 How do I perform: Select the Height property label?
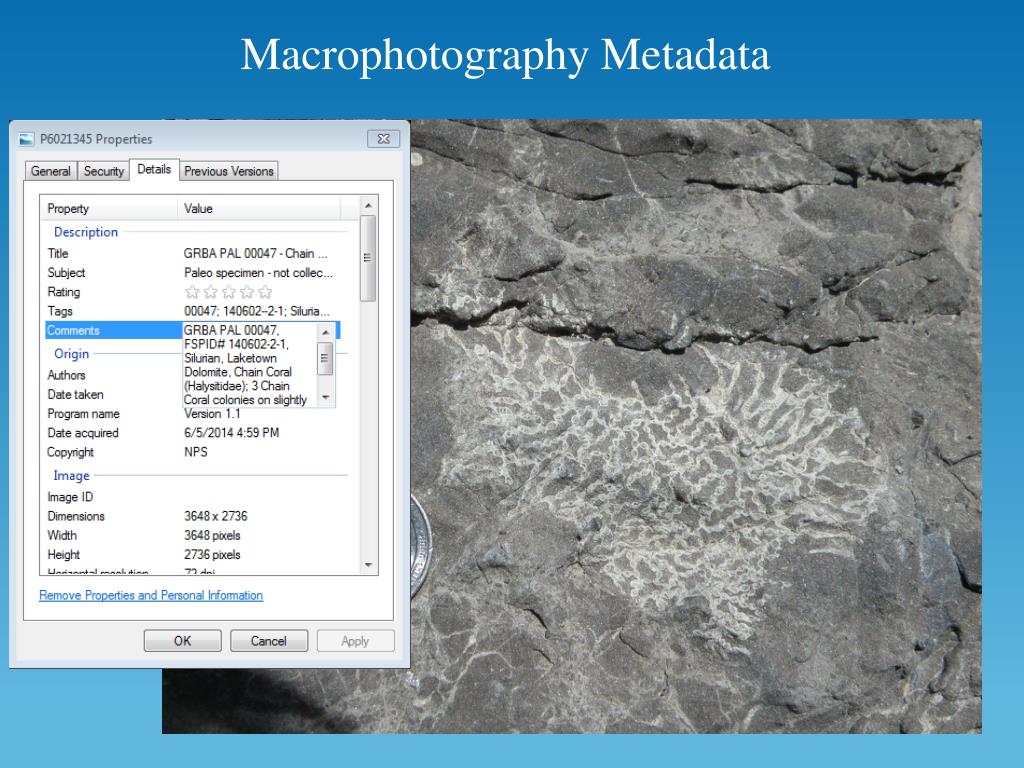[63, 554]
